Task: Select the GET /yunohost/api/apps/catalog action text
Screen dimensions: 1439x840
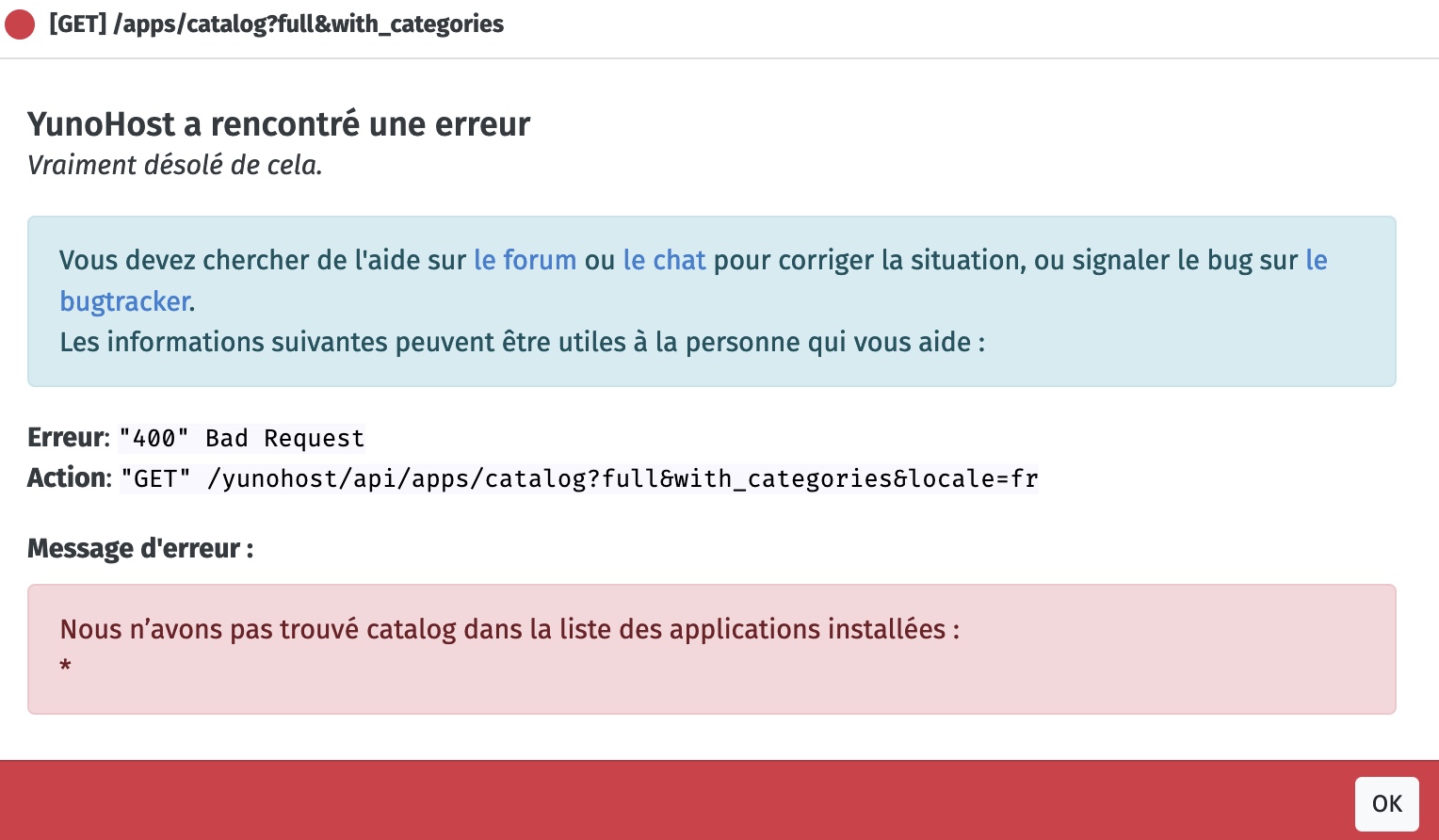Action: click(578, 478)
